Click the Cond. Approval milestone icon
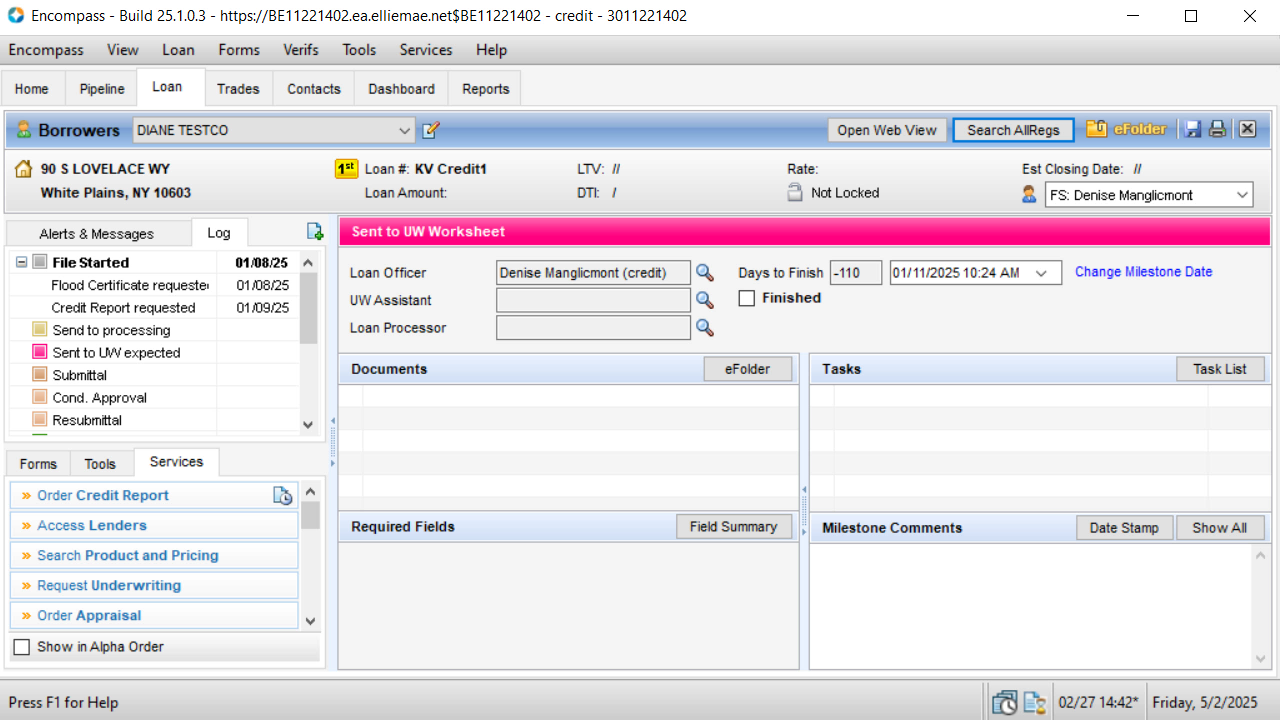1280x720 pixels. coord(40,397)
